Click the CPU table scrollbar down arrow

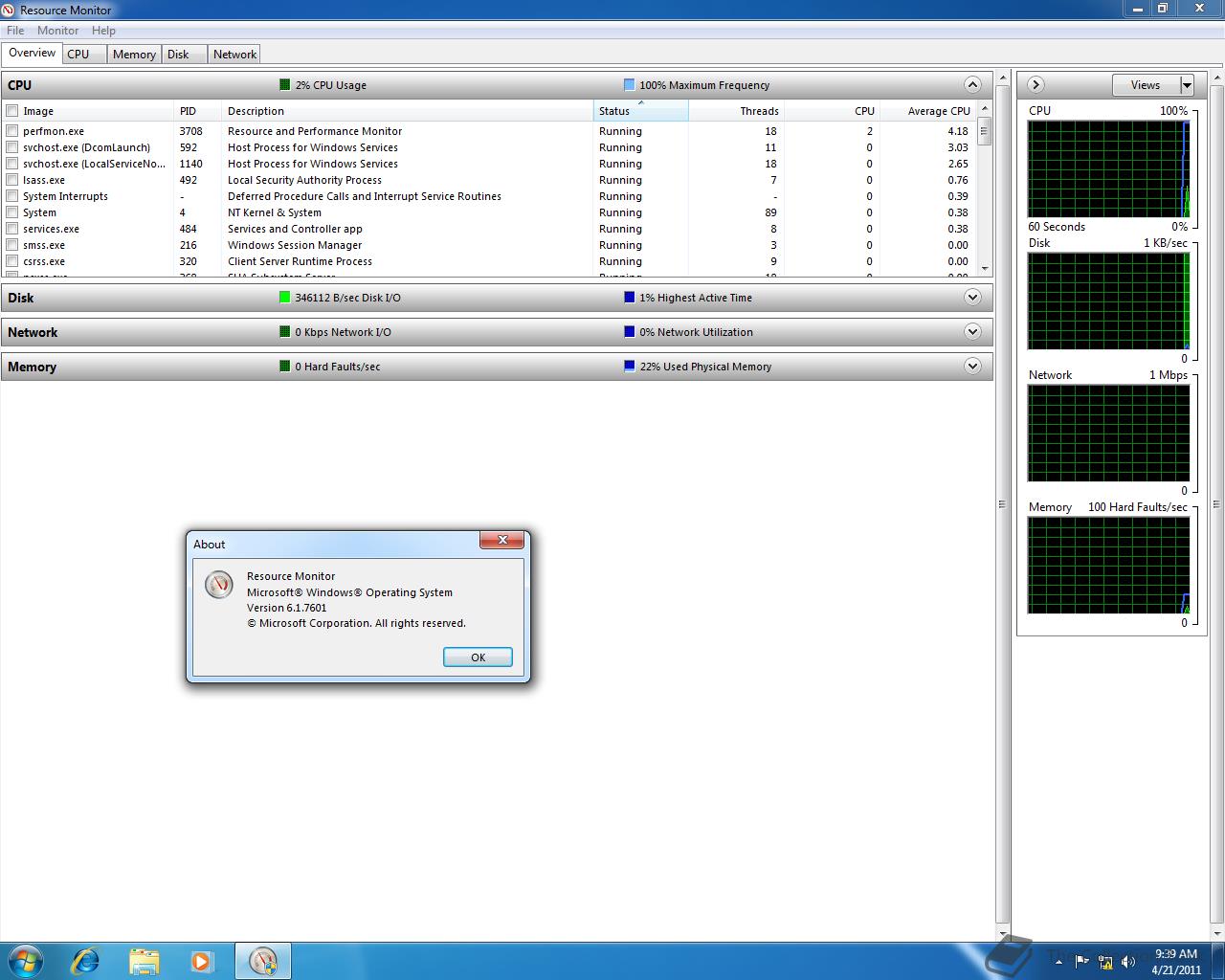click(x=985, y=270)
